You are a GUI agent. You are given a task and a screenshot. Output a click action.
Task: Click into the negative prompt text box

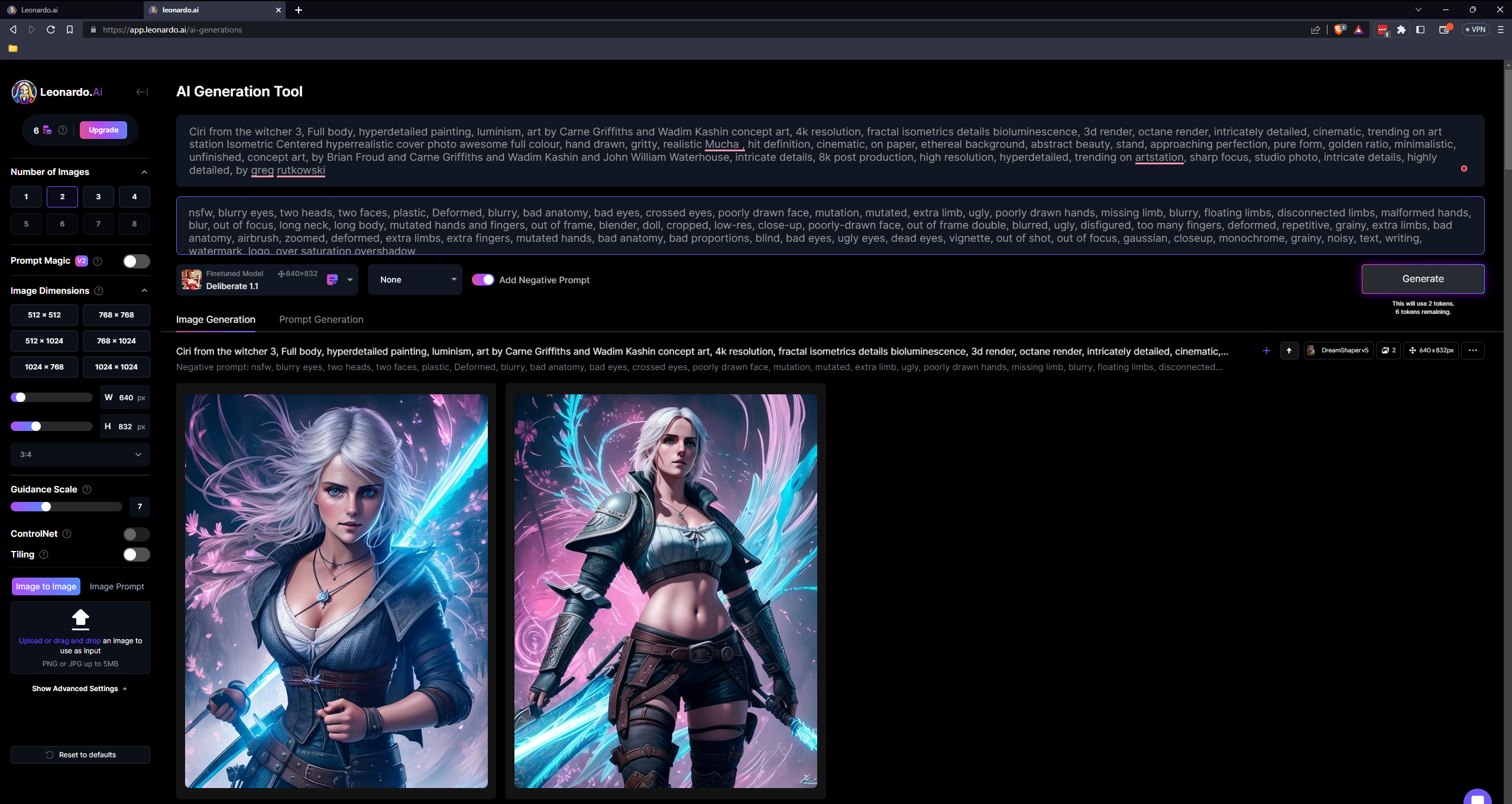click(830, 226)
